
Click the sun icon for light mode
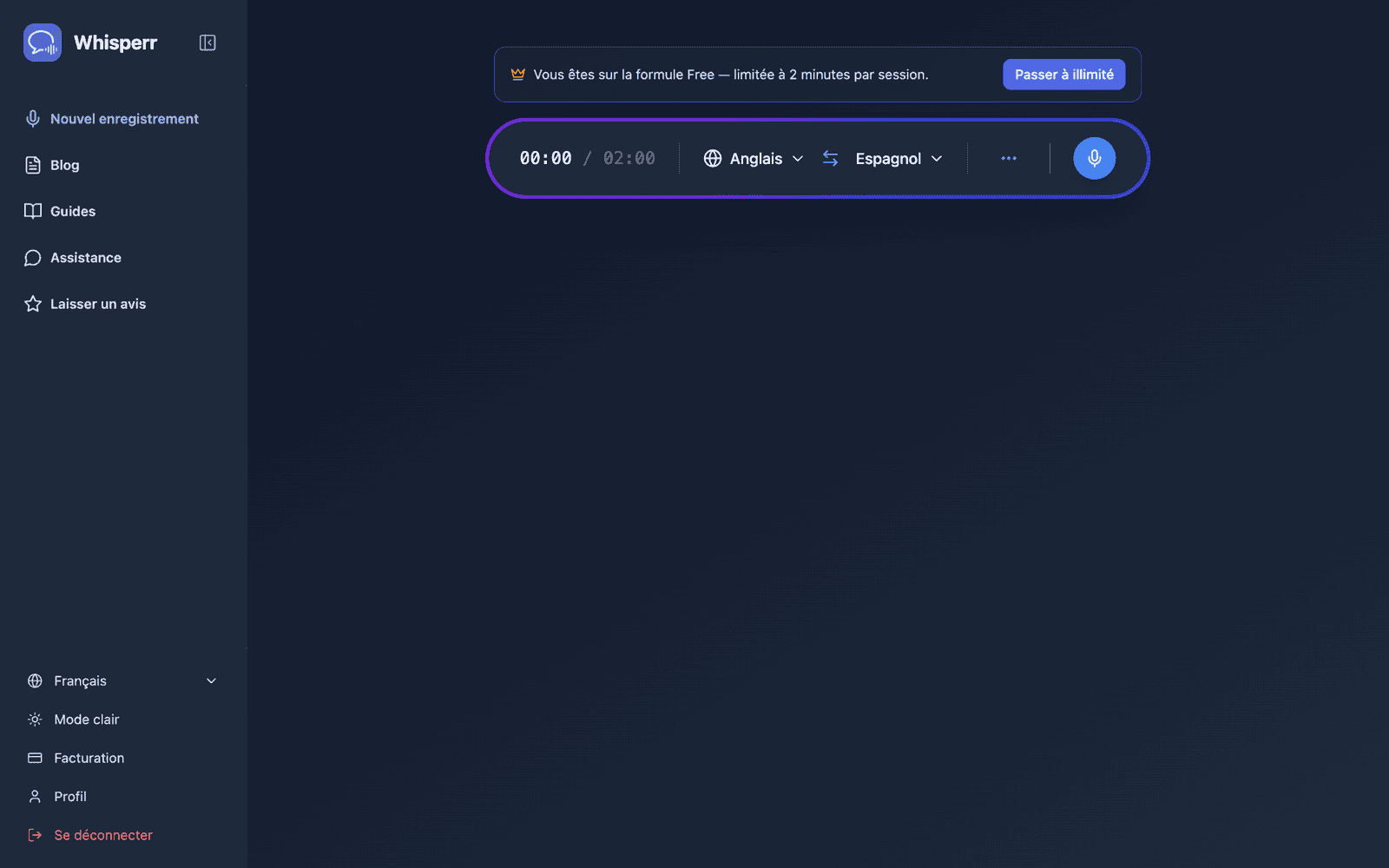[x=35, y=720]
